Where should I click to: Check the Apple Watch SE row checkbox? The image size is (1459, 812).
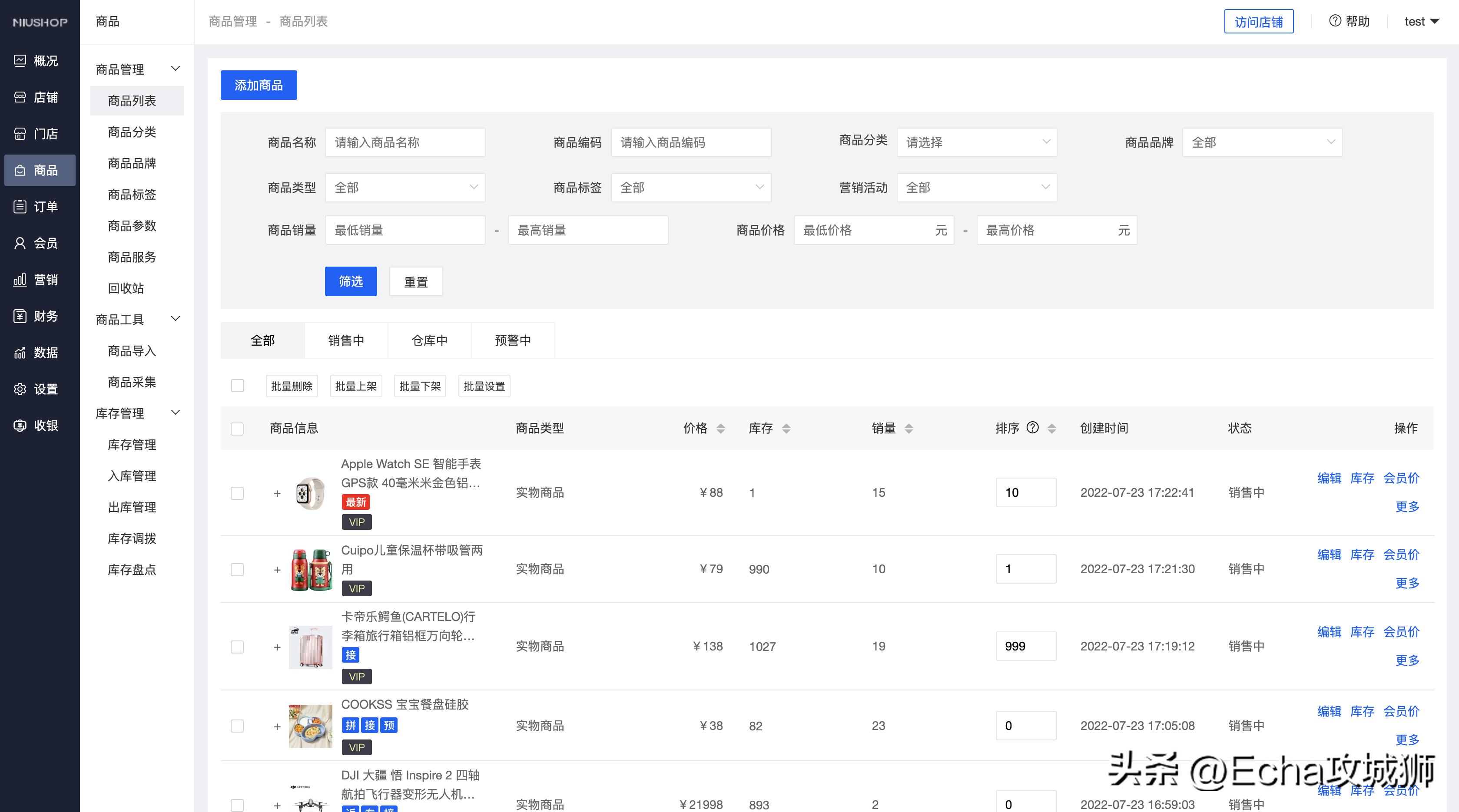(237, 493)
